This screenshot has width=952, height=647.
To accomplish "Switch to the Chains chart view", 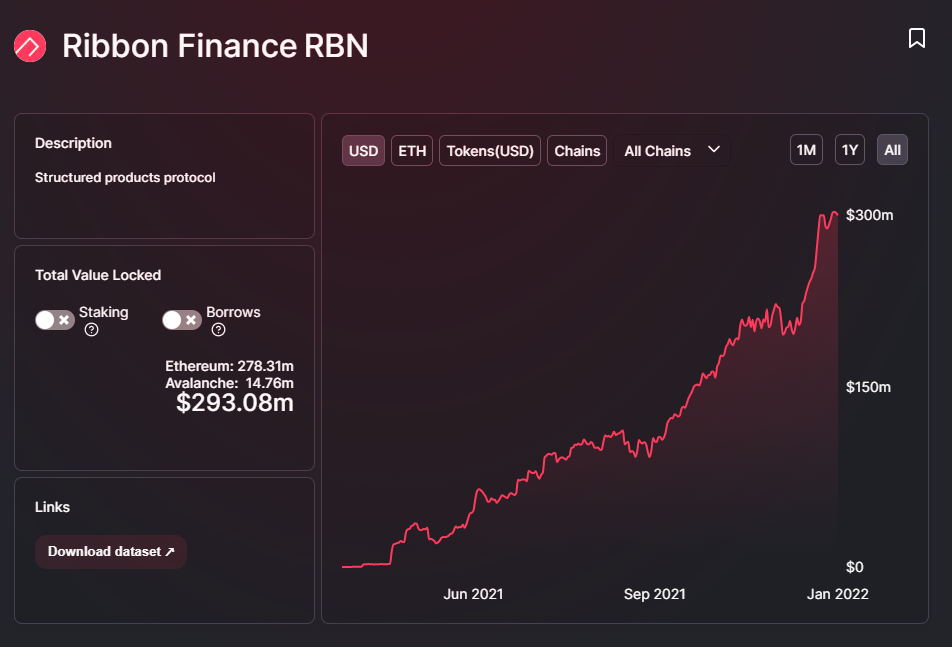I will tap(577, 151).
